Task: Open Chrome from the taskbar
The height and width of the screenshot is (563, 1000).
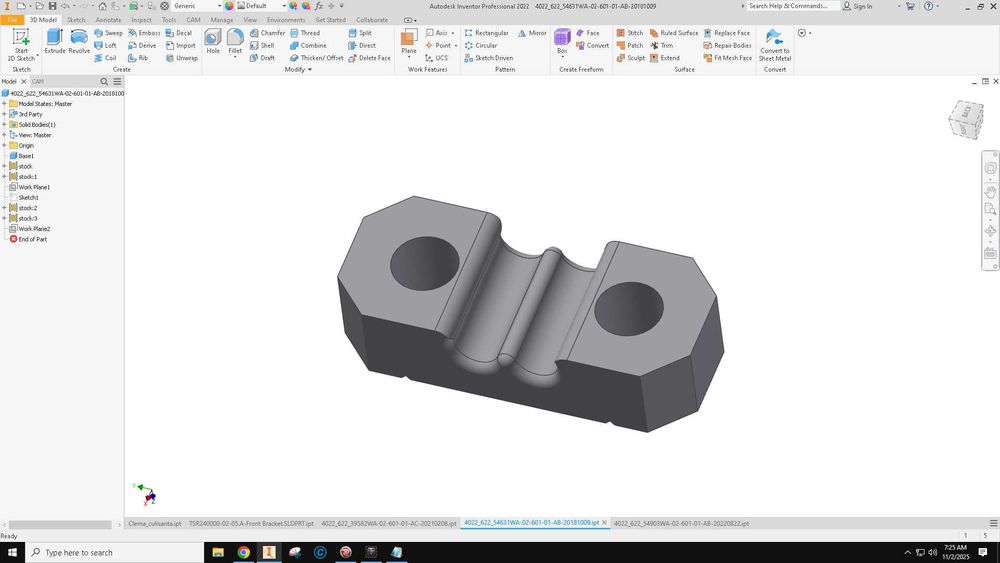Action: tap(243, 552)
